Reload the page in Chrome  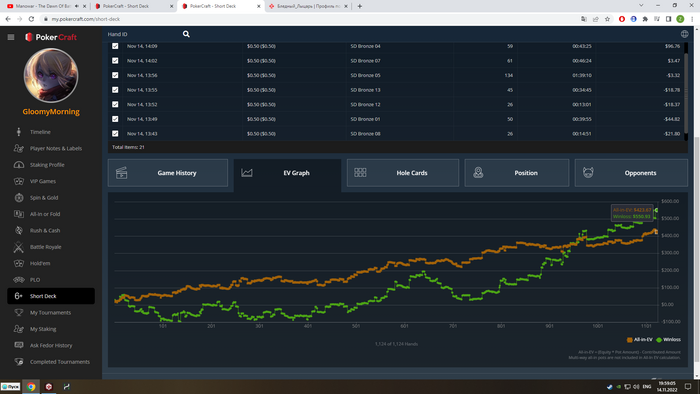31,19
